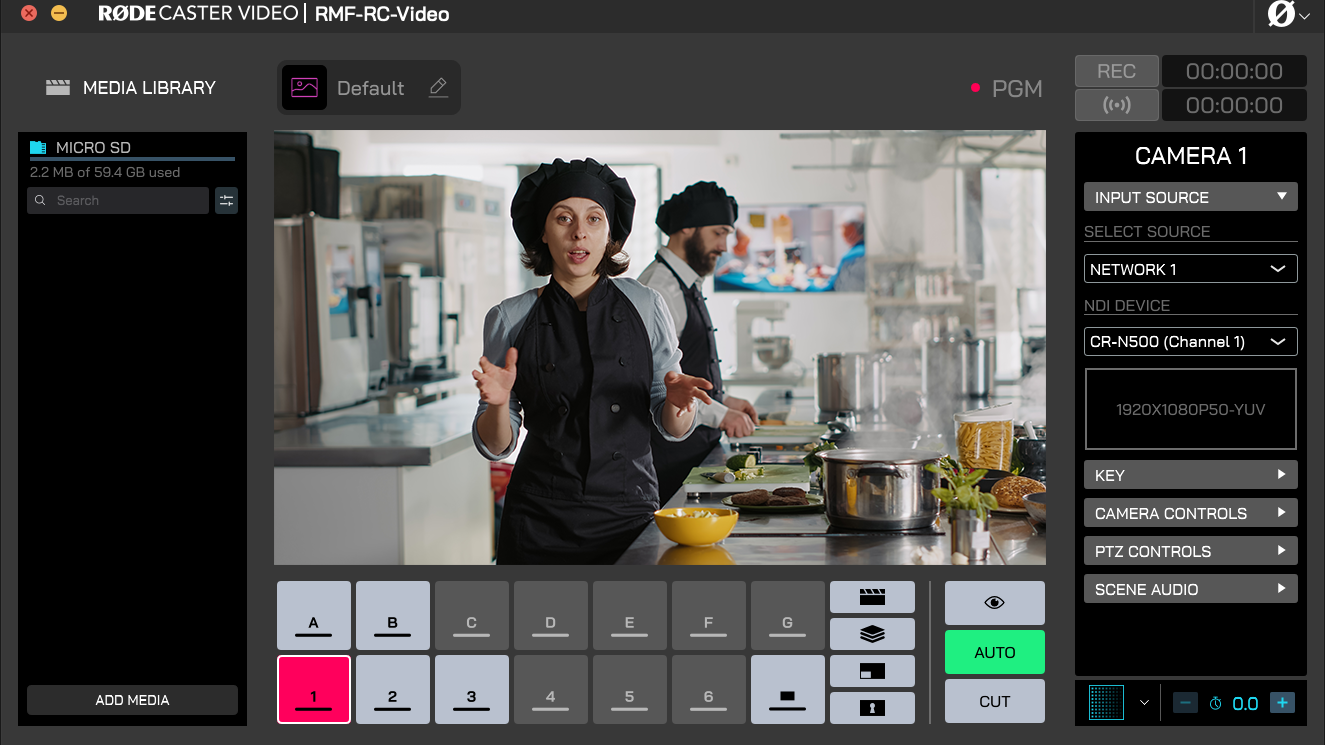Click the transition pattern thumbnail

pyautogui.click(x=1106, y=703)
